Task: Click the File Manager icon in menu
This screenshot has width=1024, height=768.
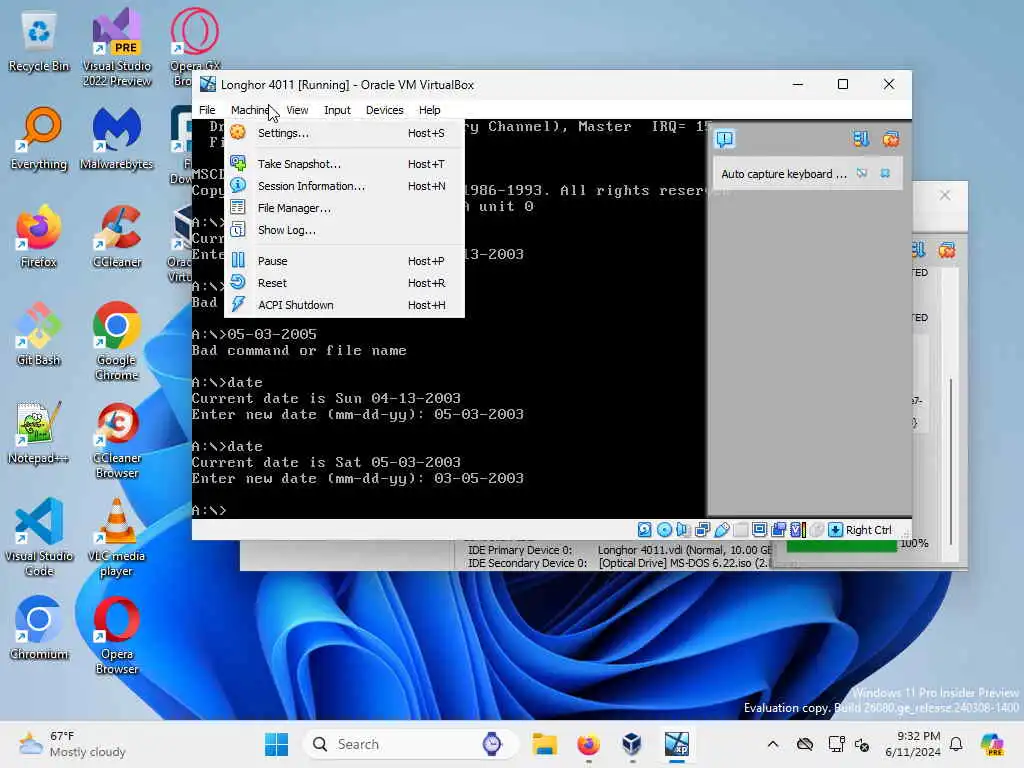Action: [x=238, y=208]
